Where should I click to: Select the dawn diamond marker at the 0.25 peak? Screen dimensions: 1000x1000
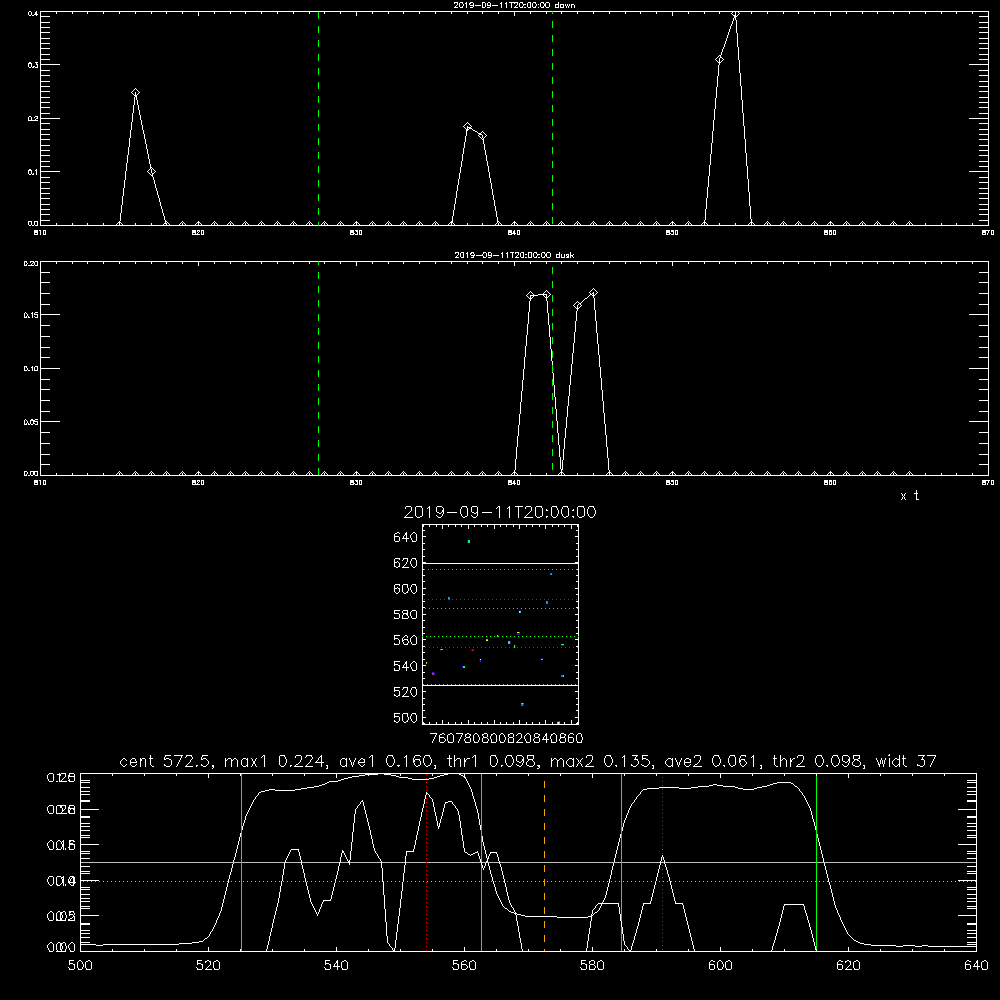(135, 93)
